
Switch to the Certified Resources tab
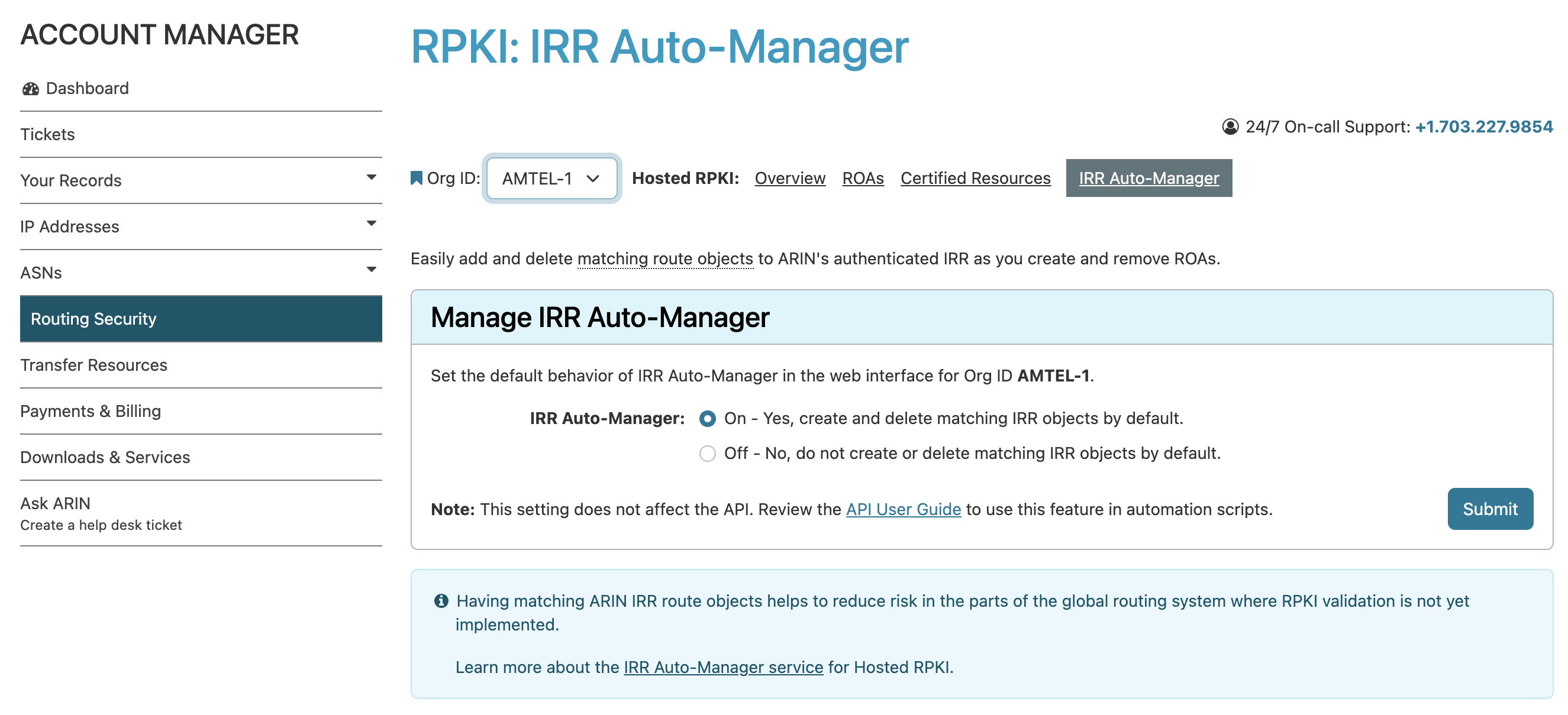tap(975, 178)
